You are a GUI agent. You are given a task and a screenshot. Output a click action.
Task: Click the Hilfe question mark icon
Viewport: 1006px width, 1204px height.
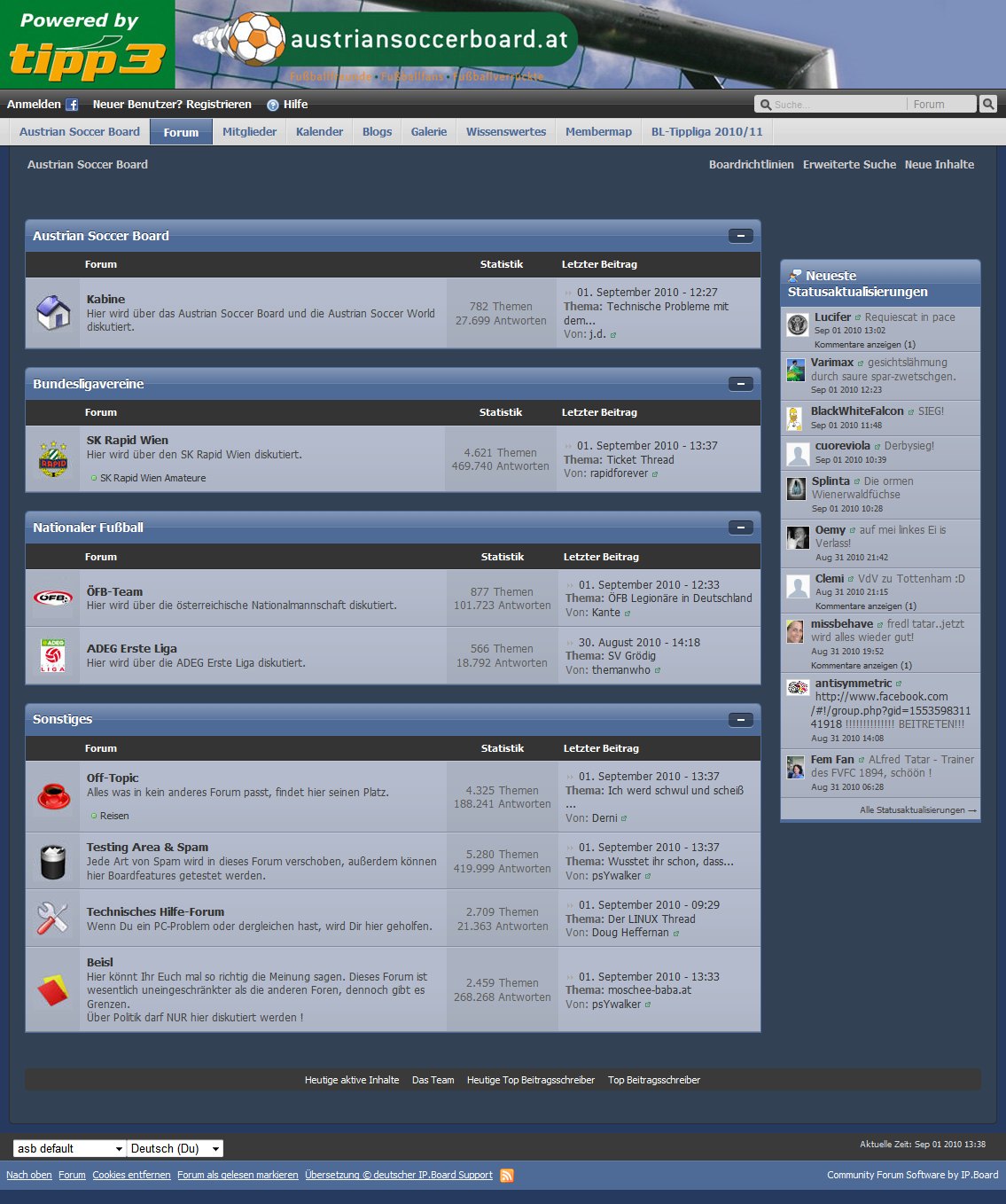pos(273,105)
